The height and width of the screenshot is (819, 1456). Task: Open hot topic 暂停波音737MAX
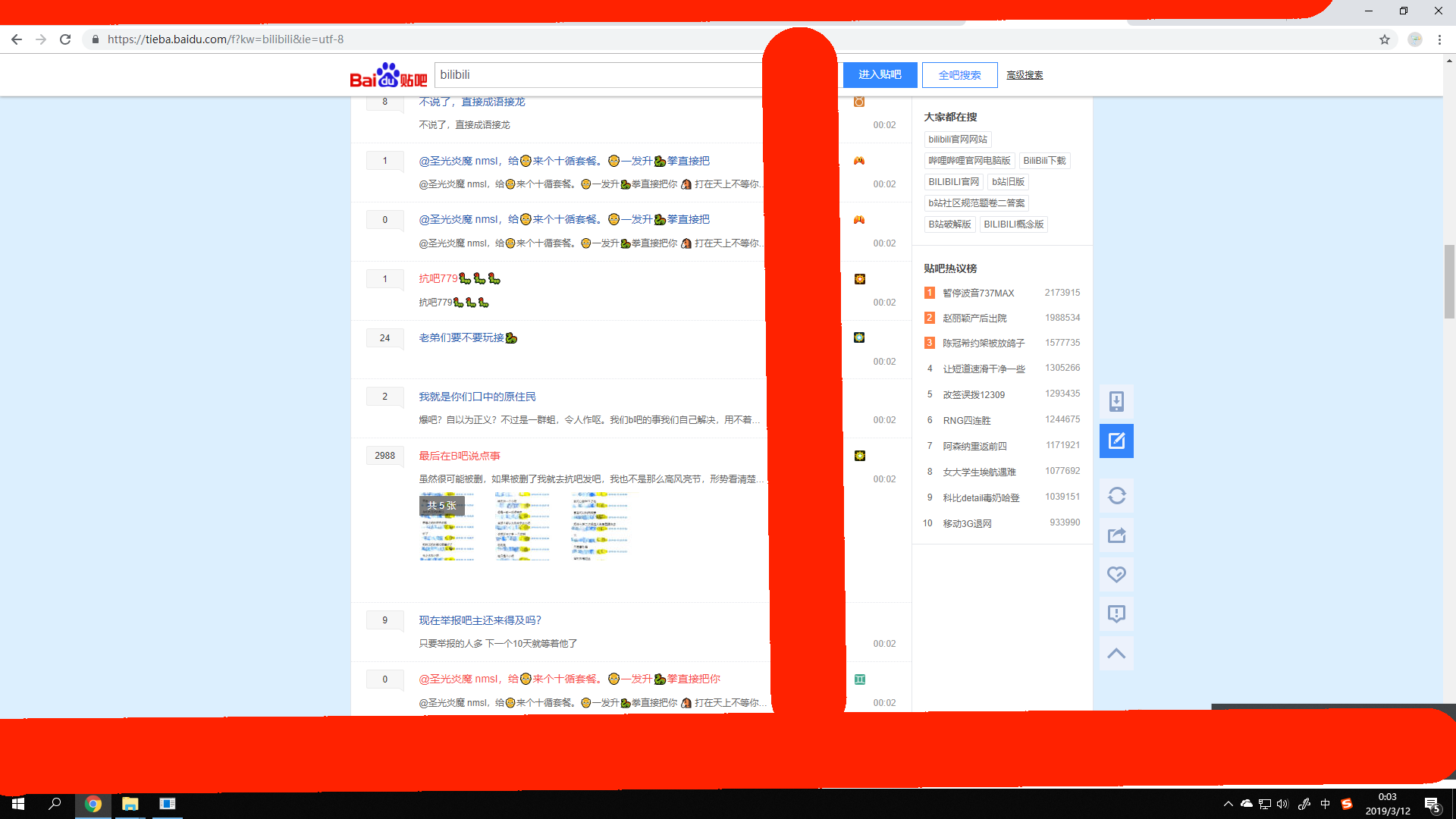(978, 293)
